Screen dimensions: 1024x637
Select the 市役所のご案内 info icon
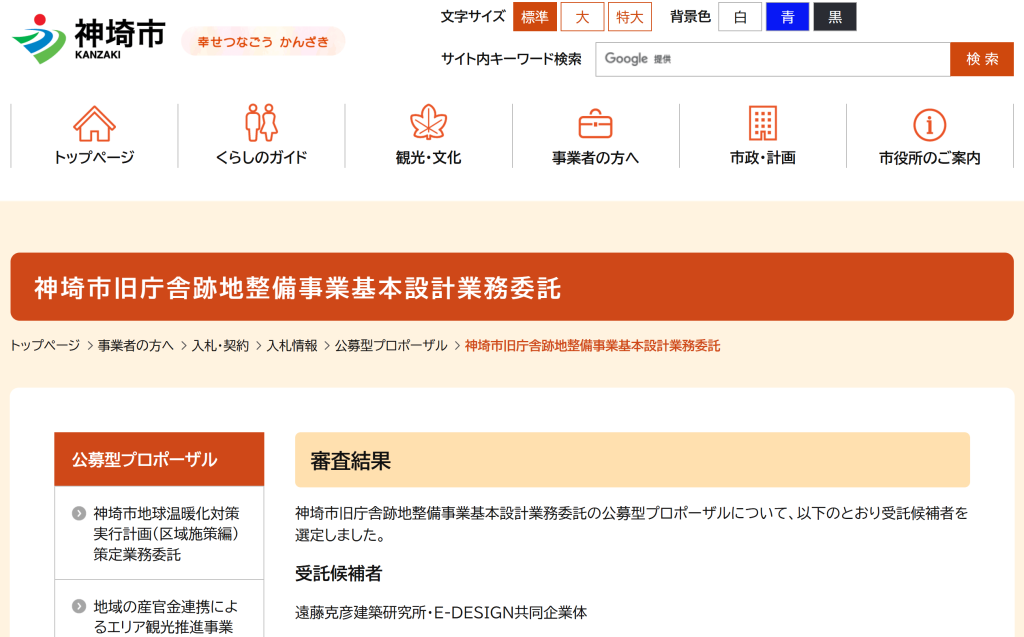[929, 125]
